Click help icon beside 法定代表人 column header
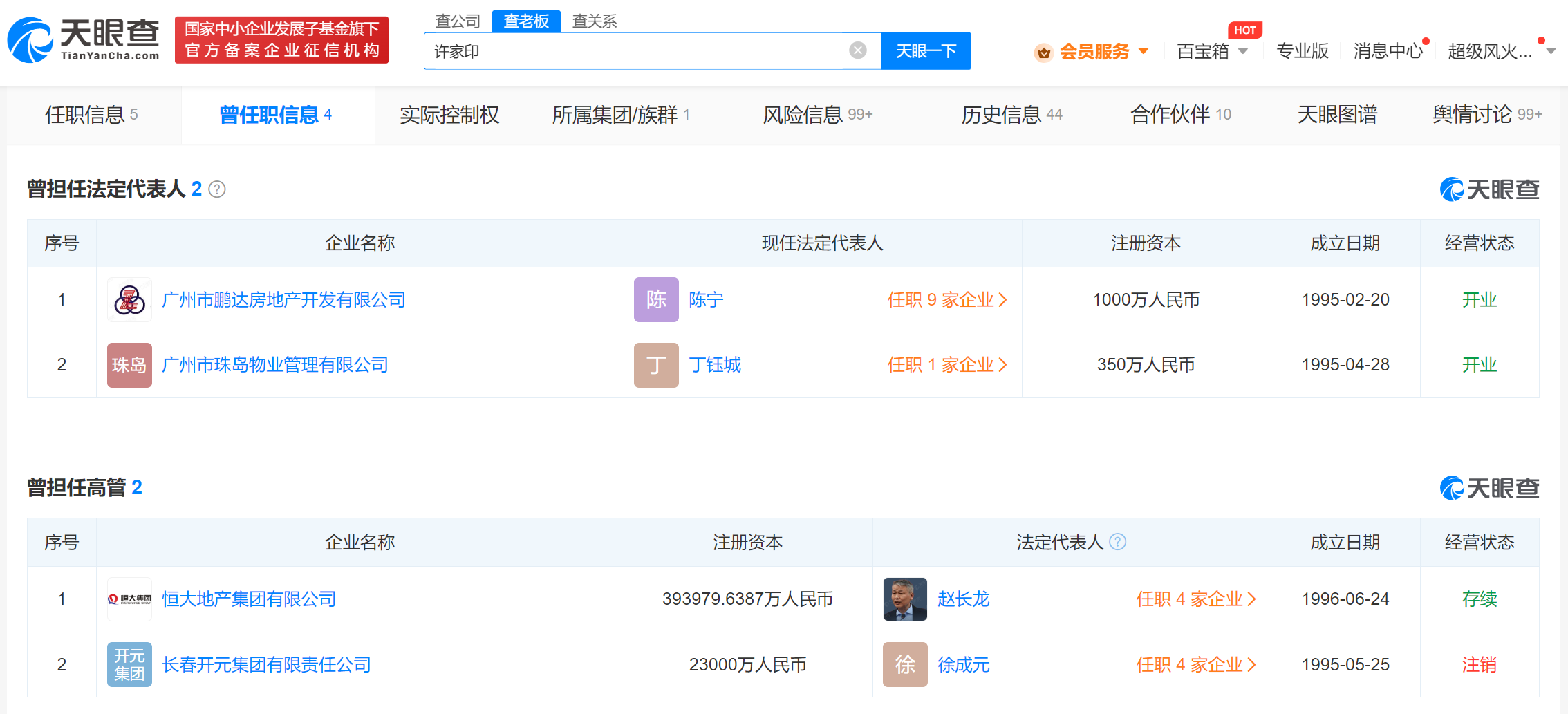The width and height of the screenshot is (1568, 714). (1118, 542)
